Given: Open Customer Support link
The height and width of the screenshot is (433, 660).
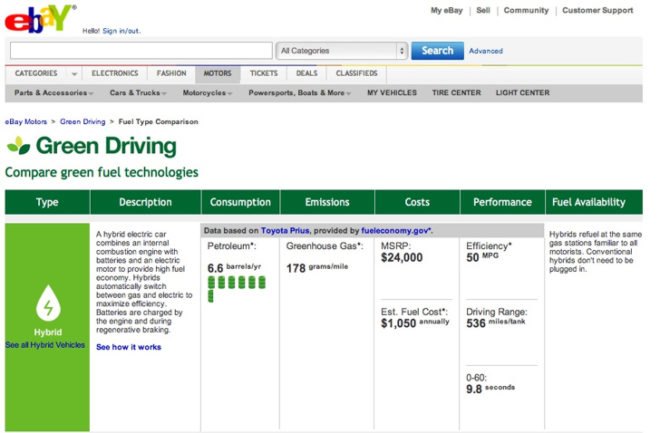Looking at the screenshot, I should click(x=597, y=11).
